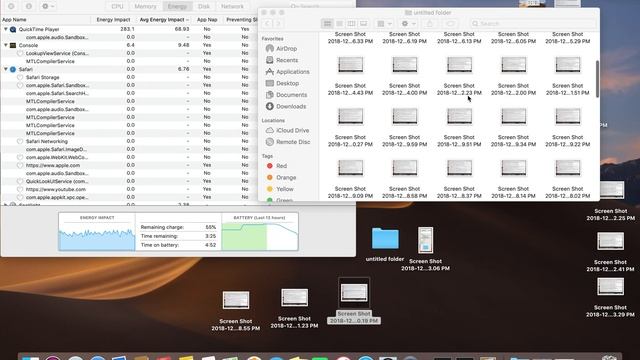Image resolution: width=640 pixels, height=360 pixels.
Task: Open the Network tab
Action: [232, 7]
